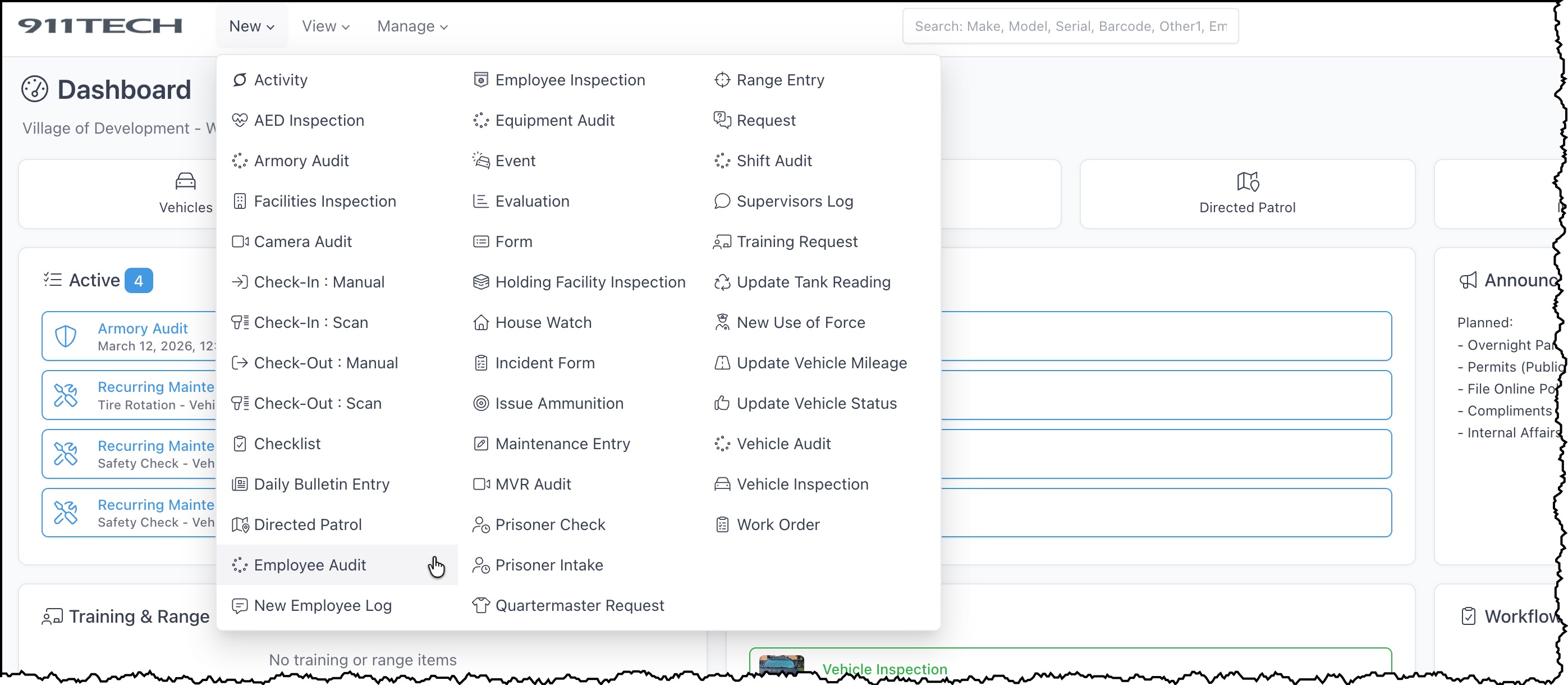Screen dimensions: 1568x685
Task: Click the Directed Patrol map icon in menu
Action: [x=239, y=524]
